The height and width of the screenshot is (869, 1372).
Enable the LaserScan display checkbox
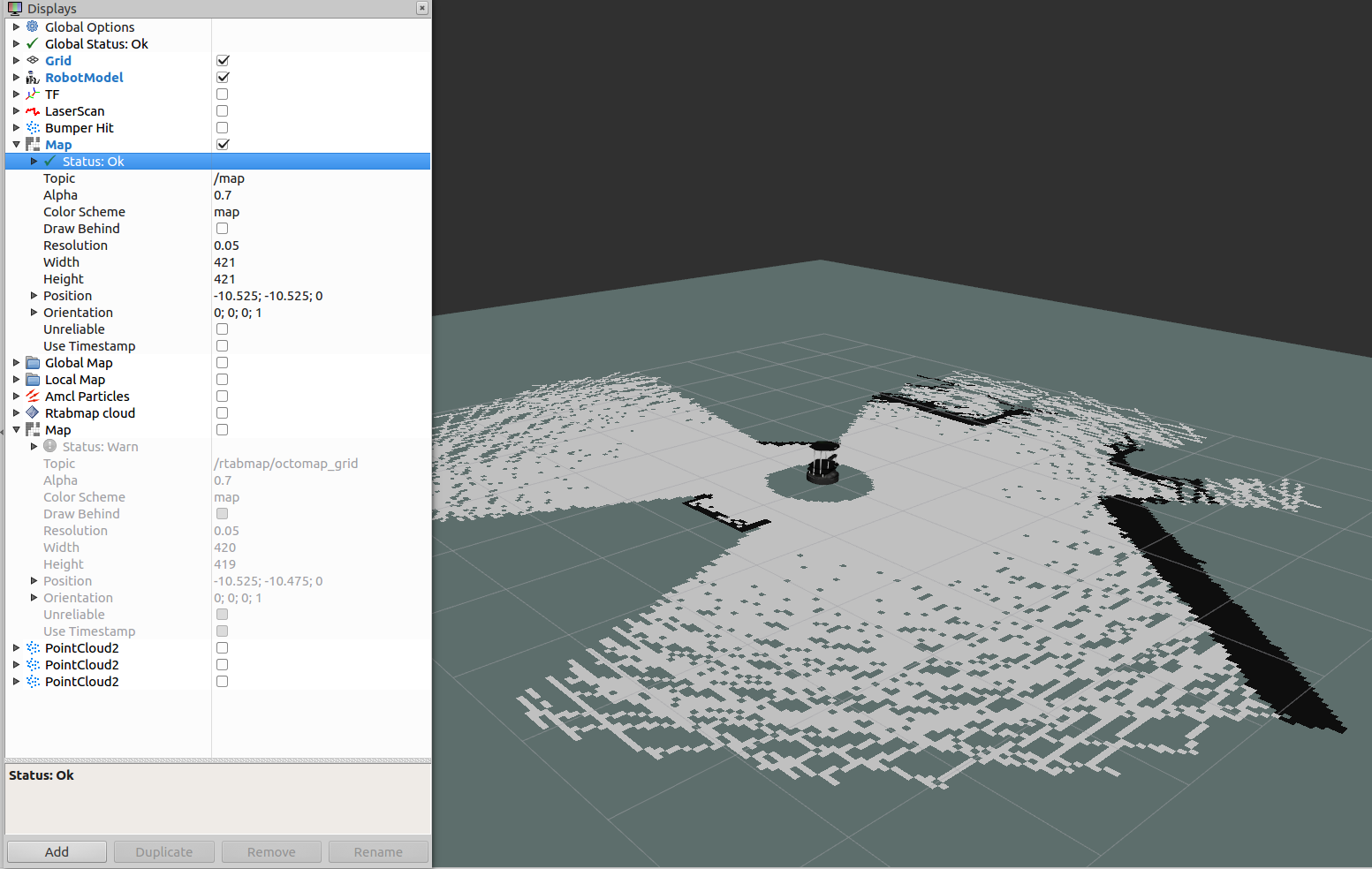(222, 110)
